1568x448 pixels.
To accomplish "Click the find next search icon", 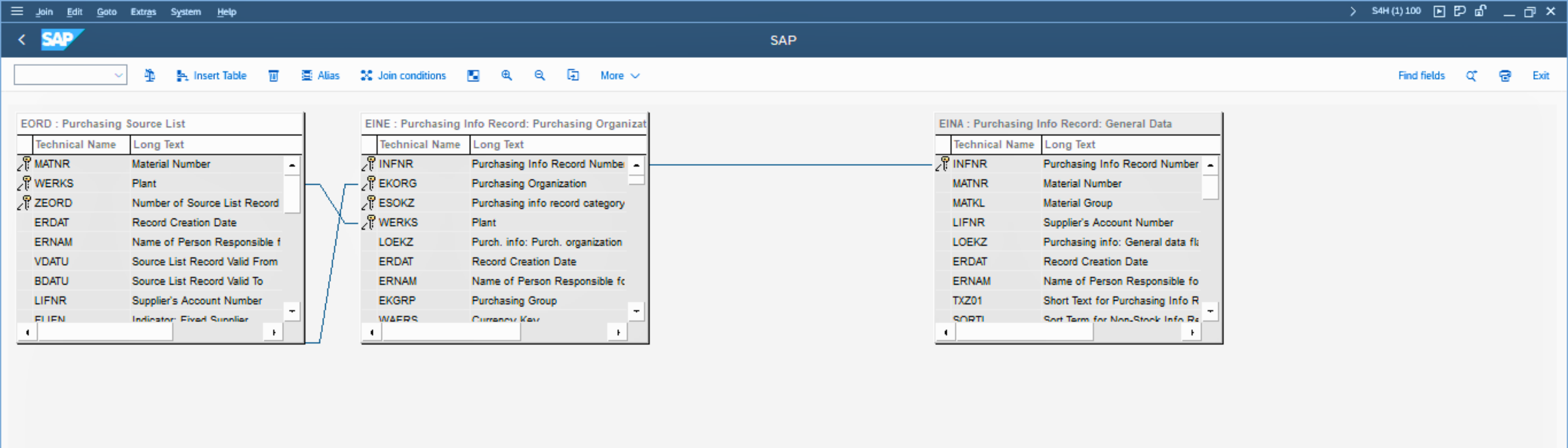I will [x=1471, y=75].
